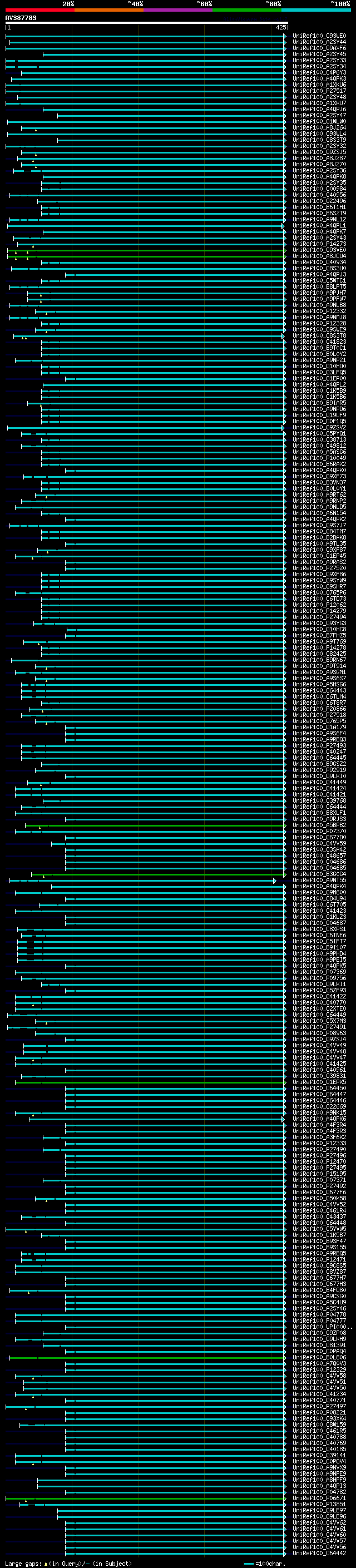Click label UniRef100_P12062
The image size is (356, 1568).
(x=319, y=605)
